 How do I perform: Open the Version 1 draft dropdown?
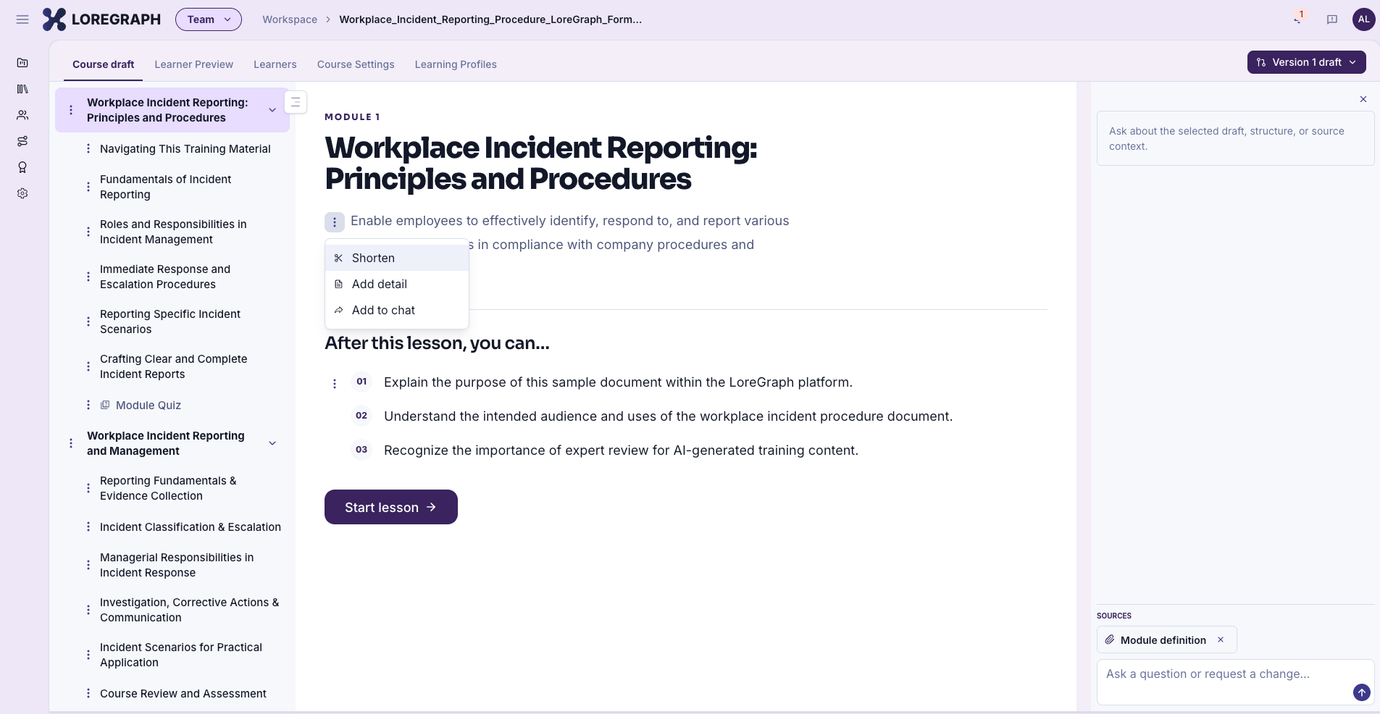point(1306,62)
